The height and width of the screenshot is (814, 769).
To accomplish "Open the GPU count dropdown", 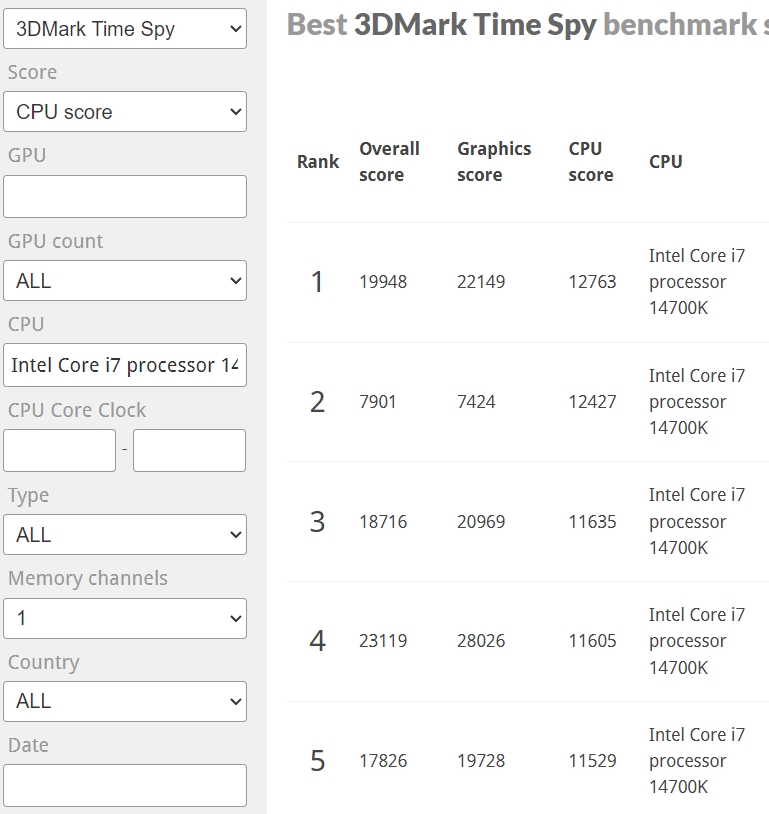I will click(x=125, y=281).
